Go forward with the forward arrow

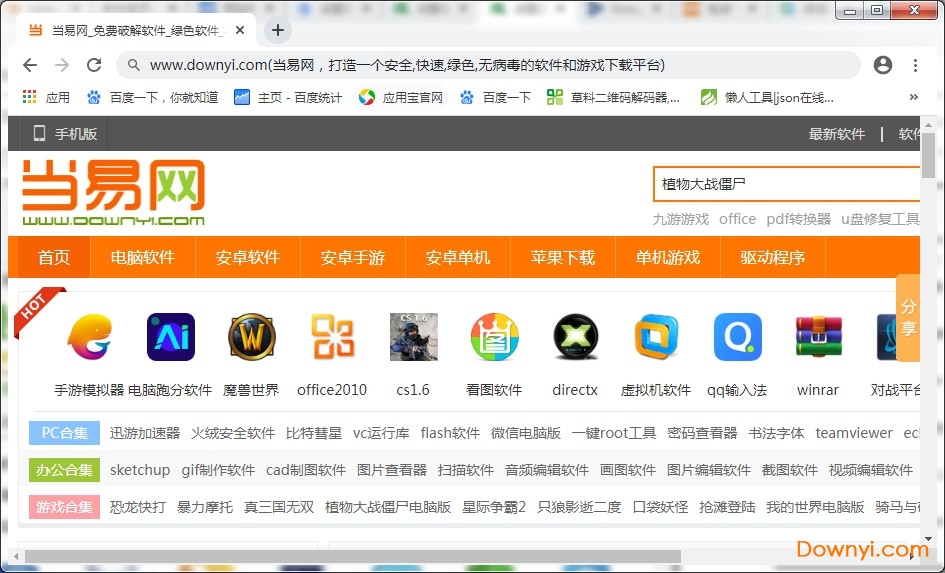(62, 65)
